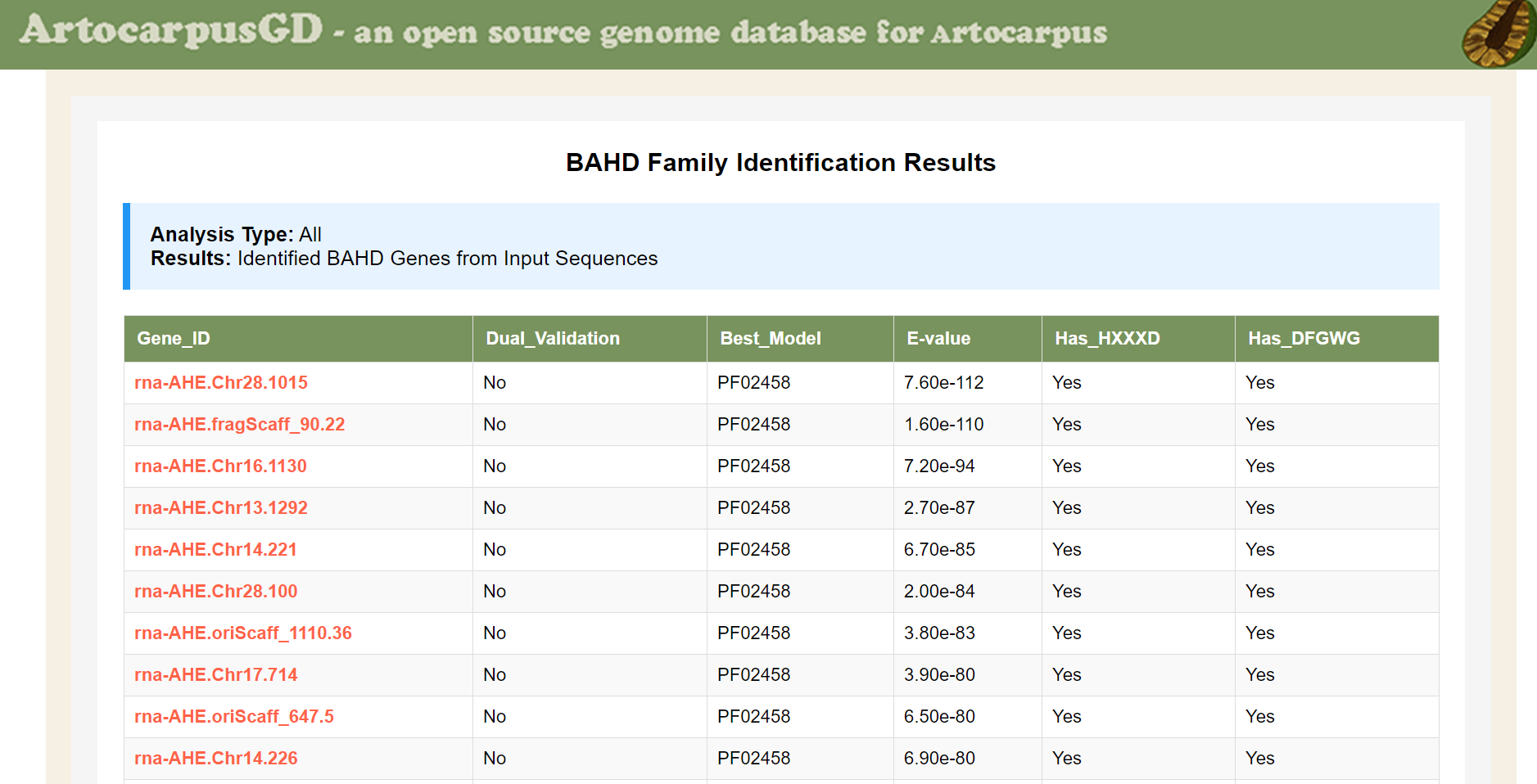
Task: Select the Has_DFGWG column header
Action: 1304,339
